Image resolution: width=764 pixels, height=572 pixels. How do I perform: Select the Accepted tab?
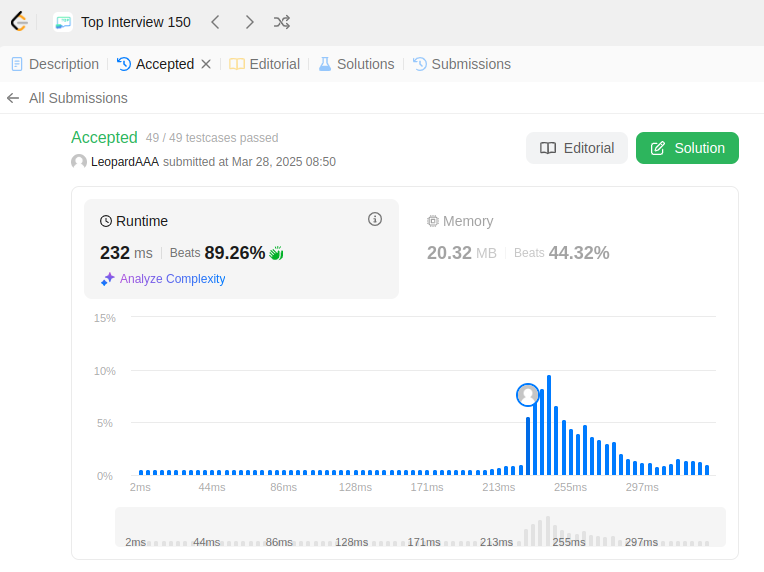click(156, 64)
